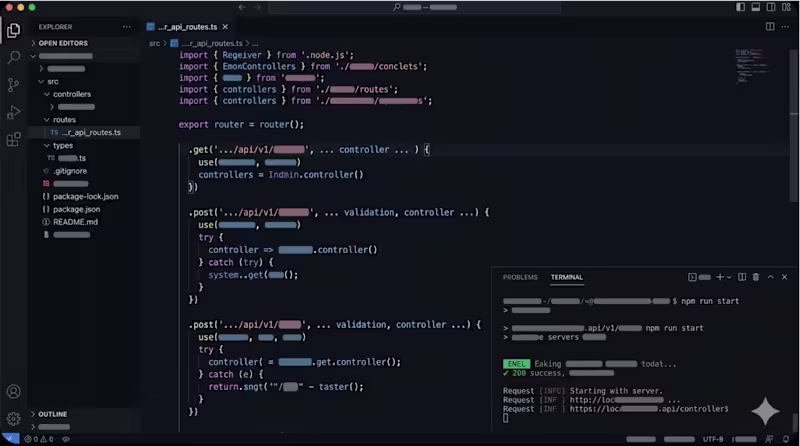Toggle bottom panel layout icon

756,7
